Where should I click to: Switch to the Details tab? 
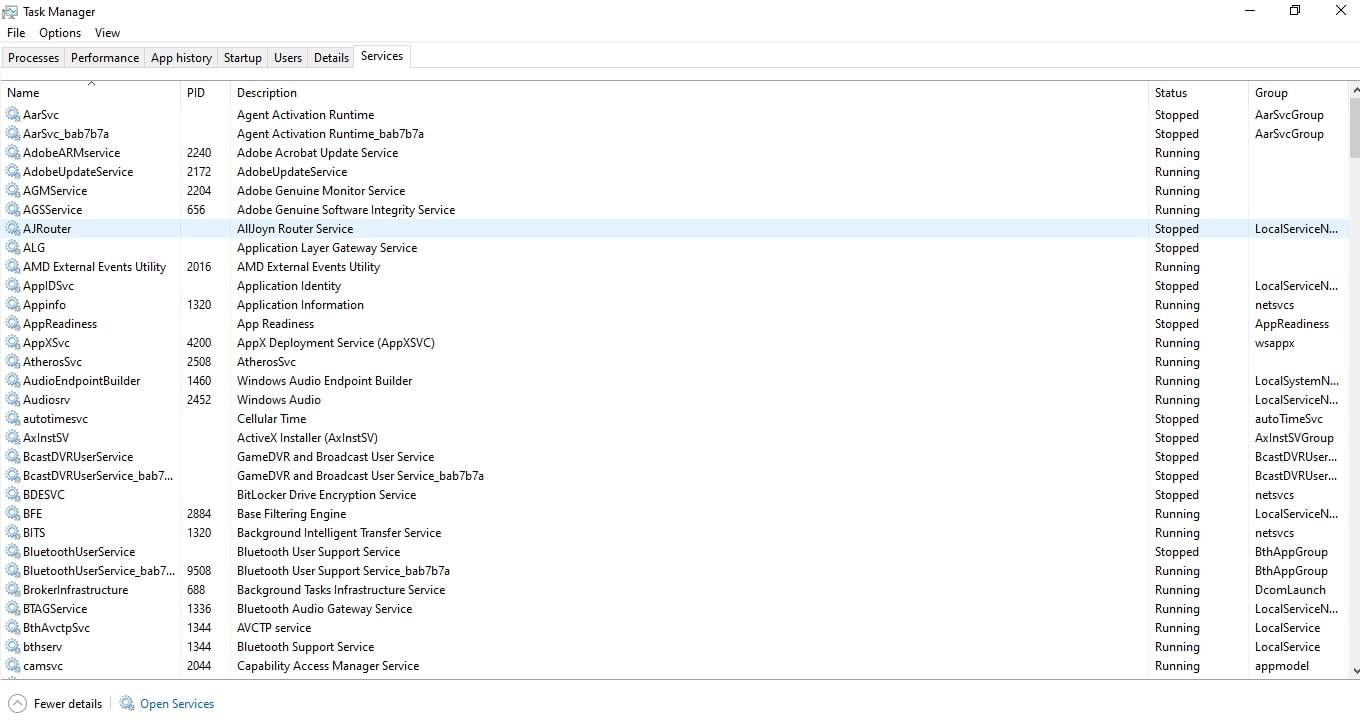point(331,57)
